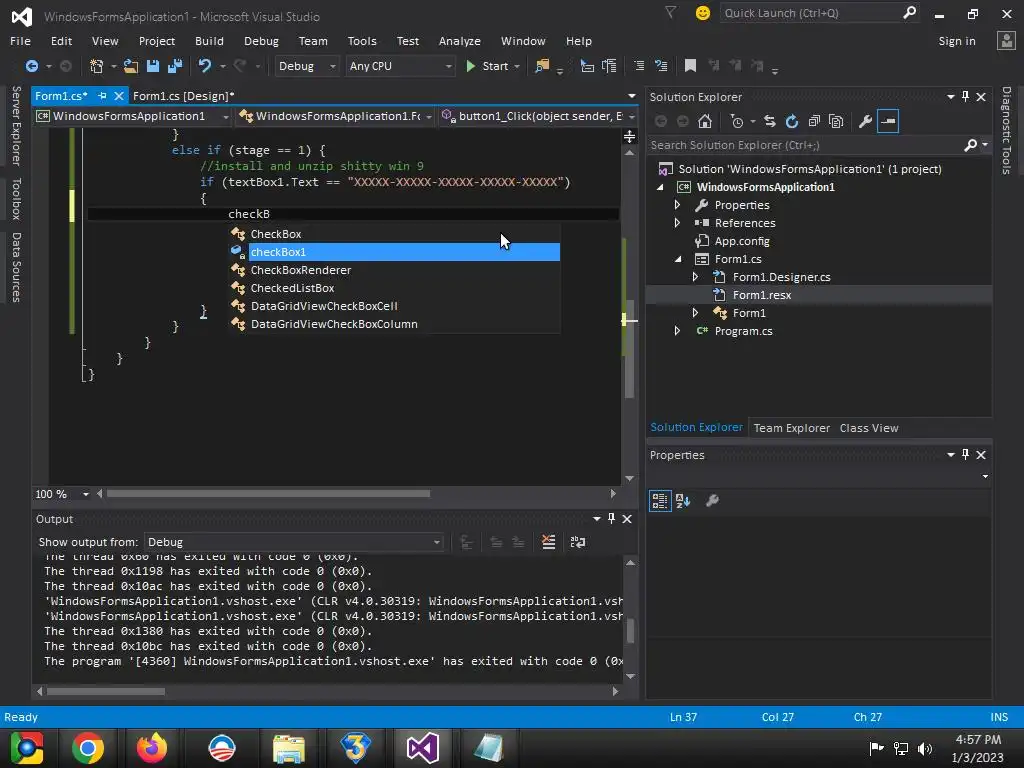Image resolution: width=1024 pixels, height=768 pixels.
Task: Select CheckBoxRenderer in the IntelliSense list
Action: (x=395, y=270)
